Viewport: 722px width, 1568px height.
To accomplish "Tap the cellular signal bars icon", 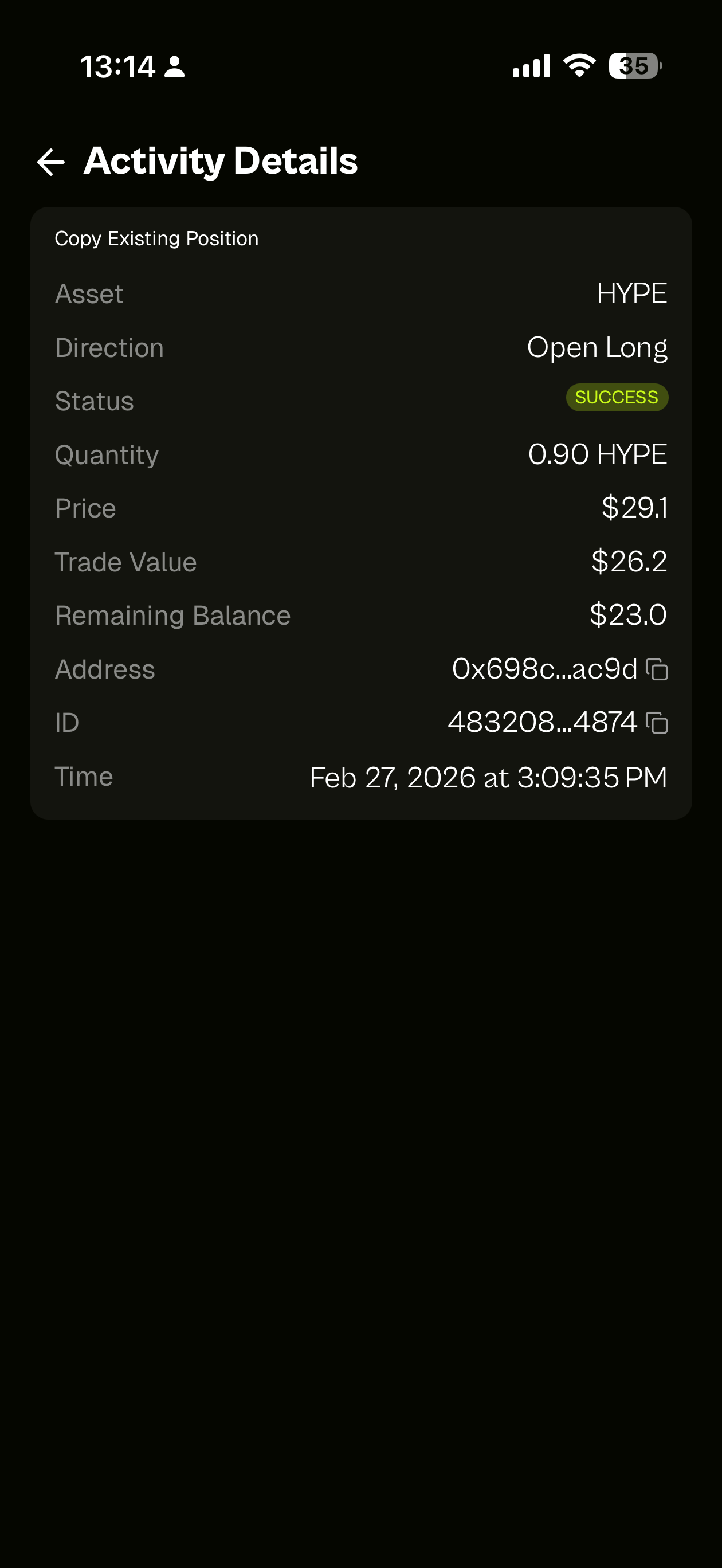I will [531, 66].
